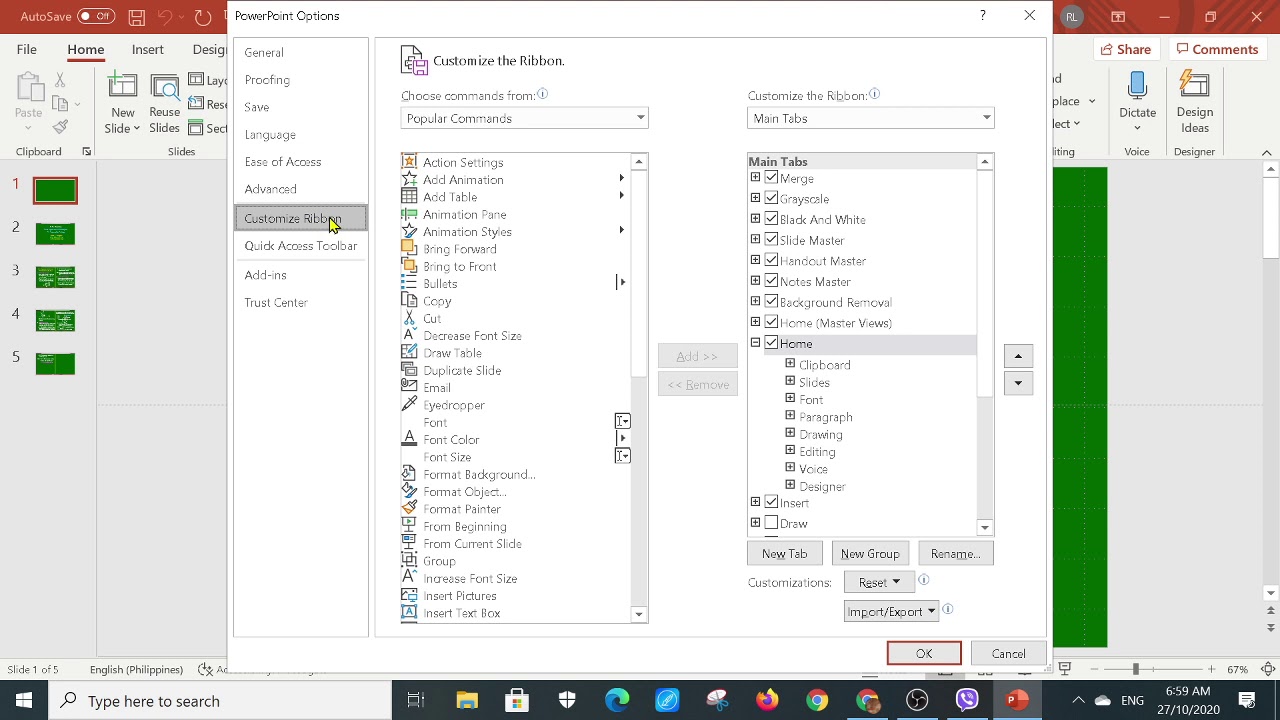The width and height of the screenshot is (1280, 720).
Task: Select the Font Color command icon
Action: pos(409,439)
